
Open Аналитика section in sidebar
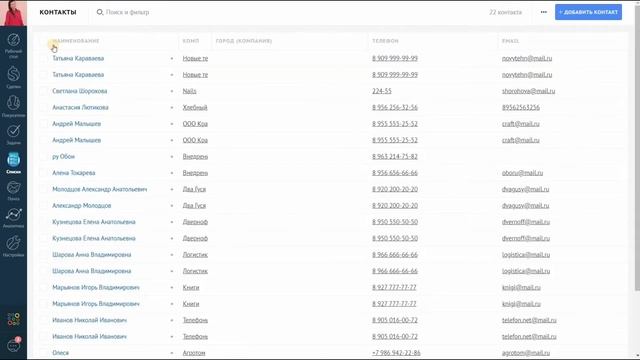pos(13,218)
